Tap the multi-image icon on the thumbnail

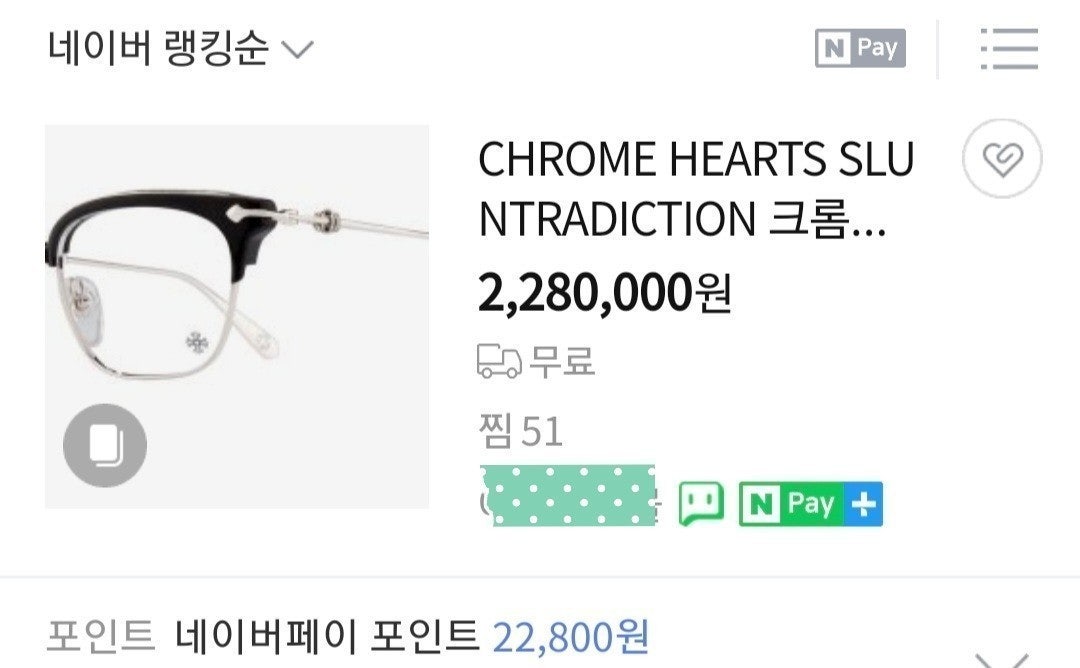[x=105, y=445]
